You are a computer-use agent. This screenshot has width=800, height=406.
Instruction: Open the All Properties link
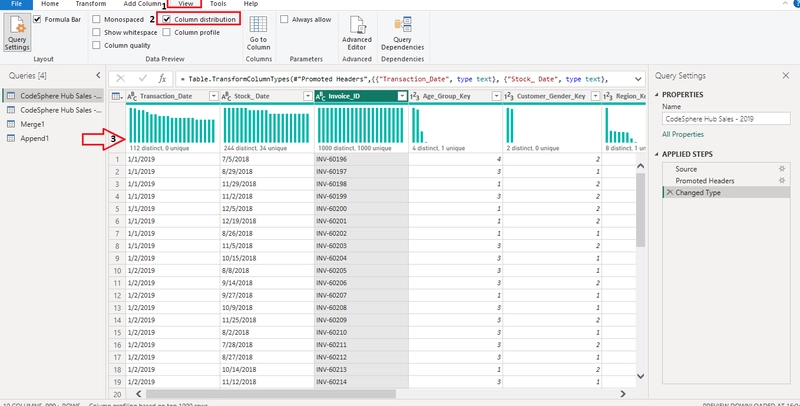pyautogui.click(x=683, y=135)
